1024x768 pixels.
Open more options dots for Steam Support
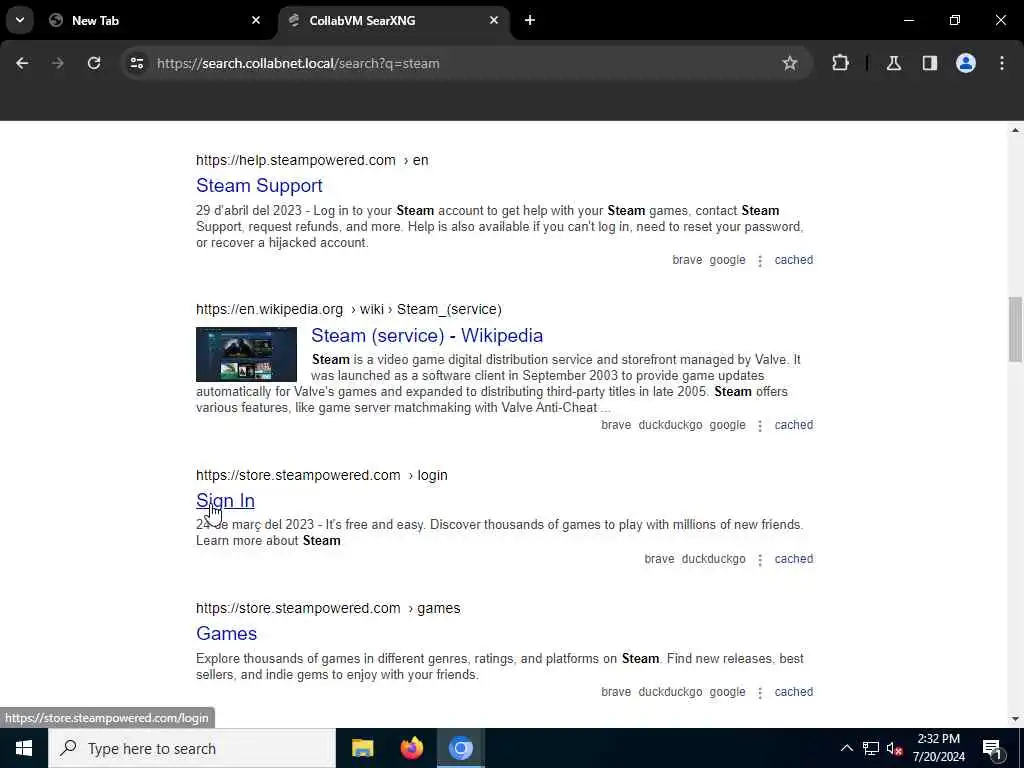click(760, 261)
